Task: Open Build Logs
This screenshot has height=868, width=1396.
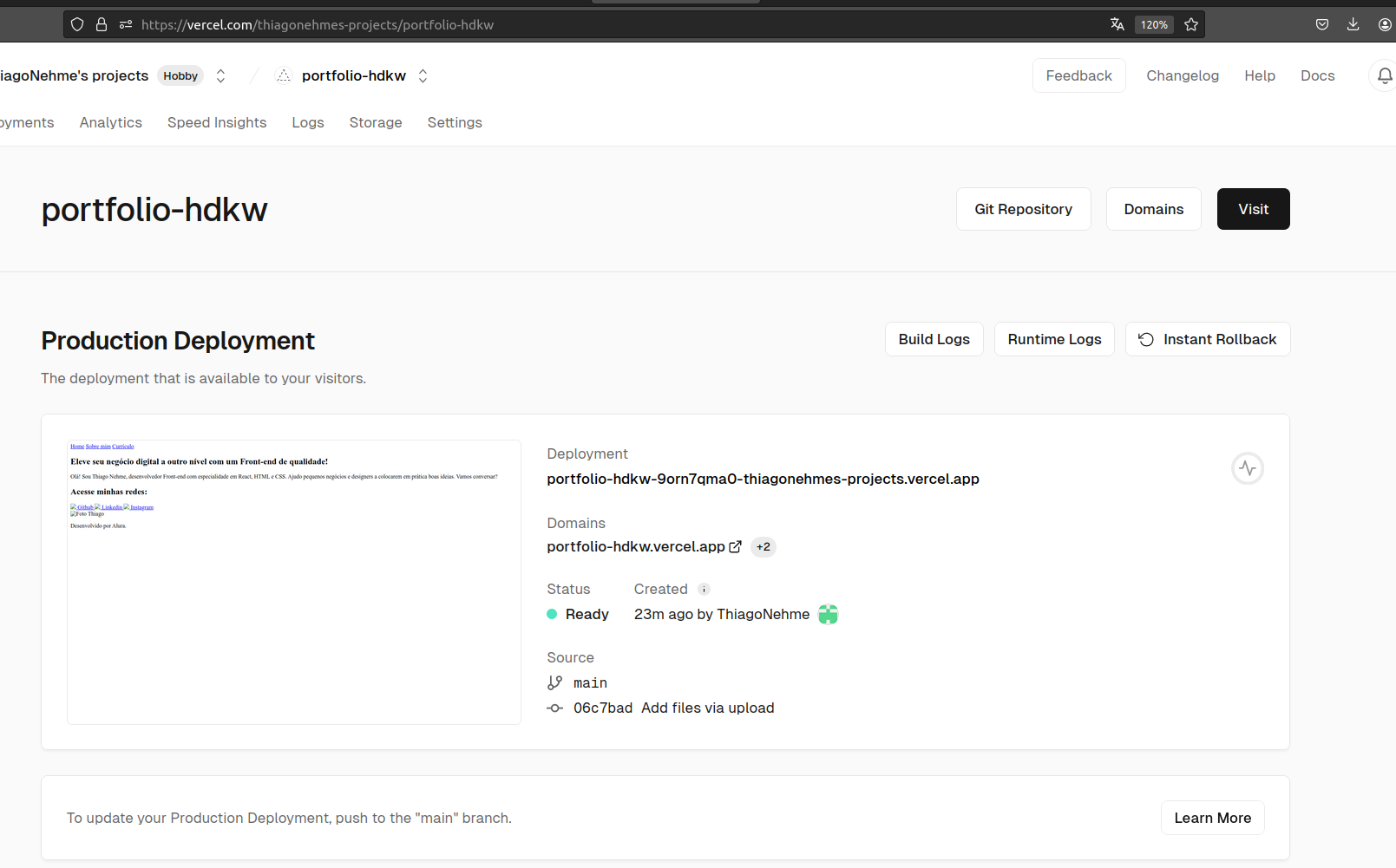Action: coord(934,339)
